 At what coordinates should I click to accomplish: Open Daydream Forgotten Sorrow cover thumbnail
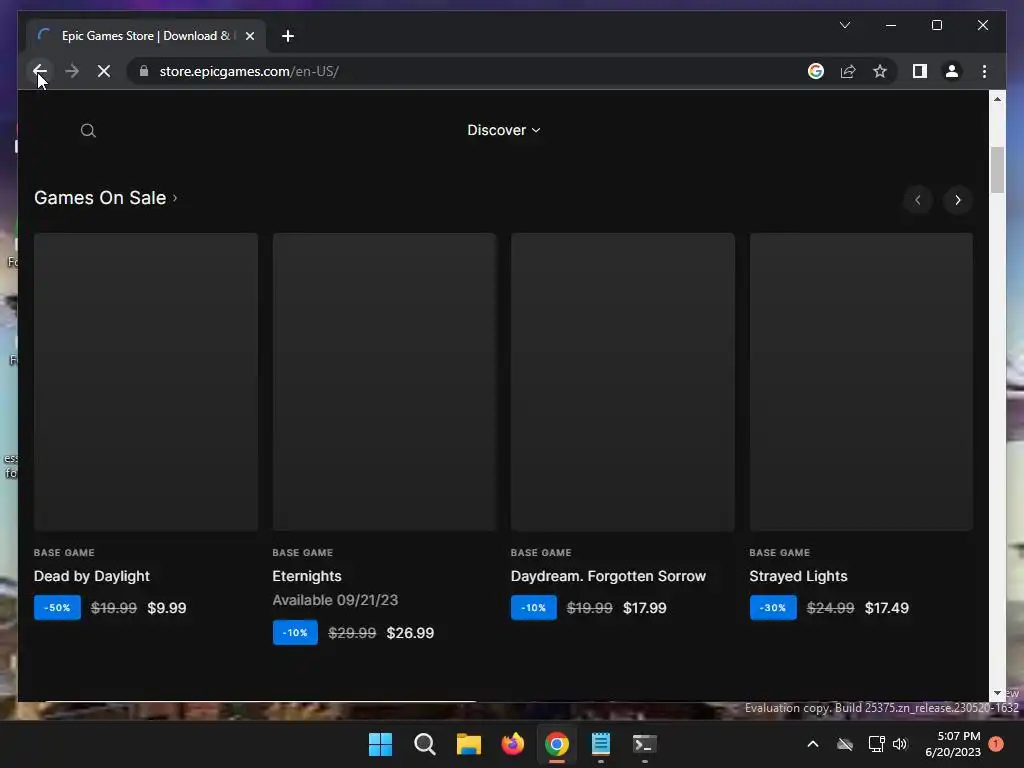[622, 381]
